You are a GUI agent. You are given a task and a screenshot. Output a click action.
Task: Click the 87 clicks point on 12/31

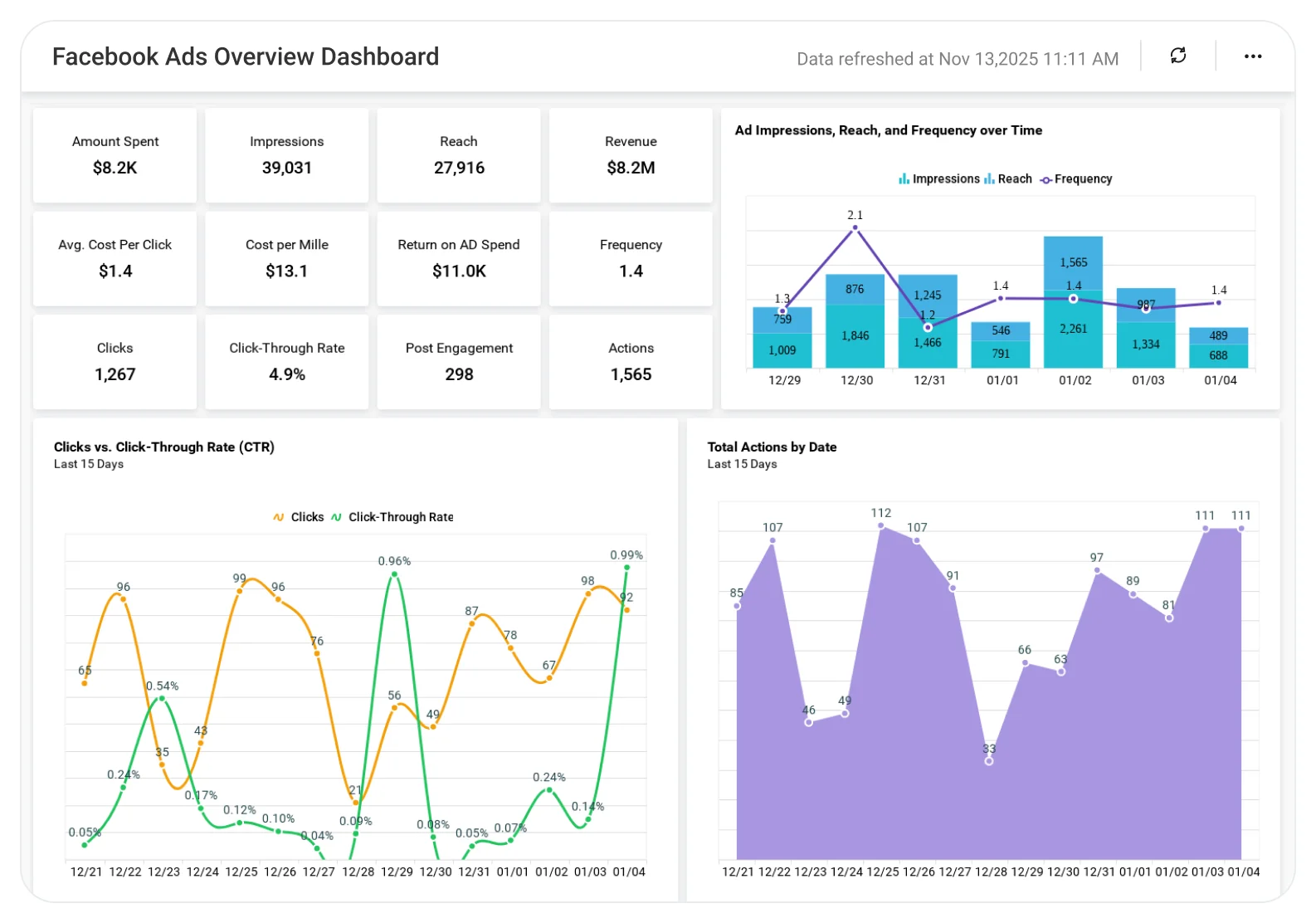pos(471,623)
